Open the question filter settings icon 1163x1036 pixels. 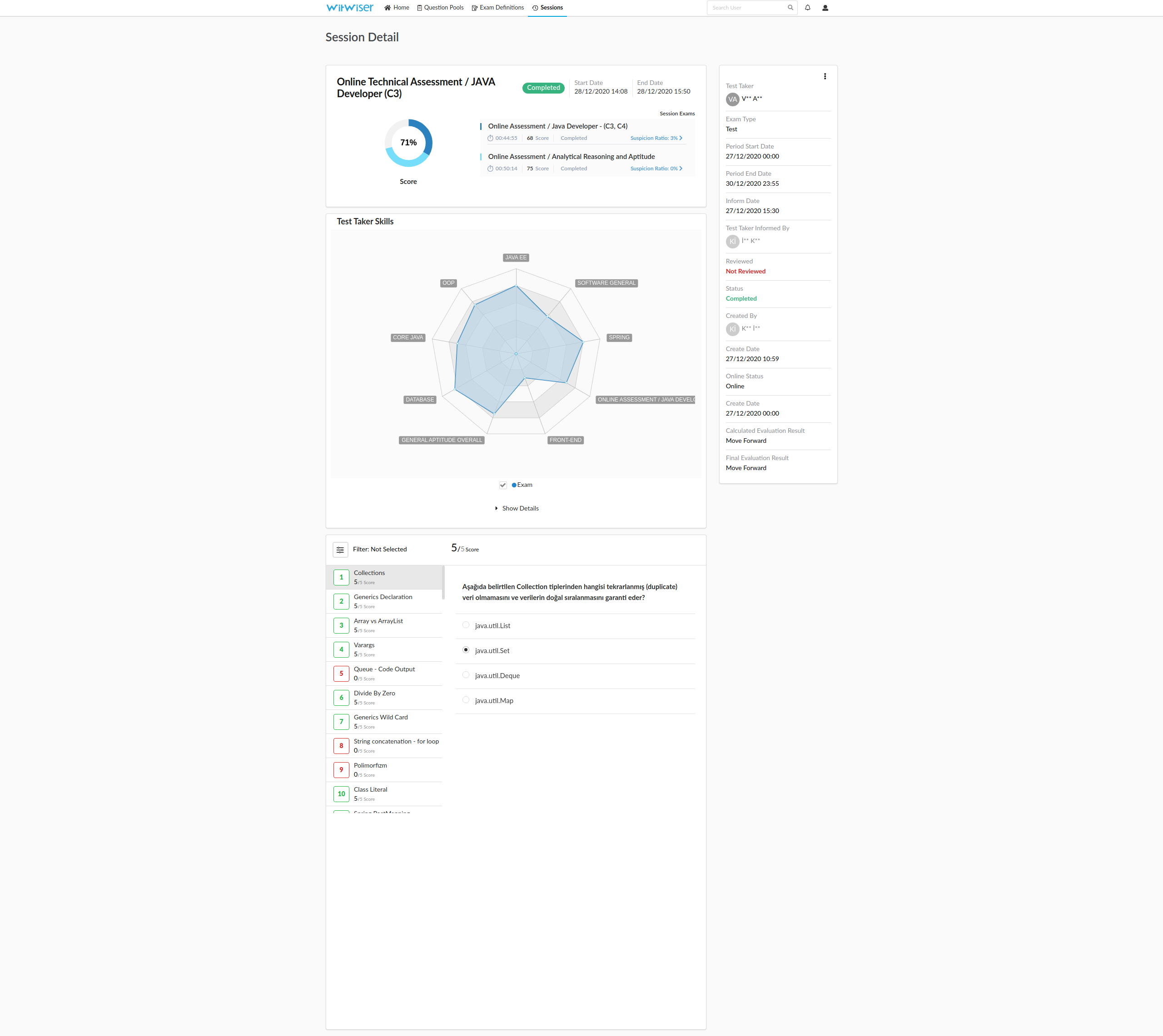click(340, 549)
